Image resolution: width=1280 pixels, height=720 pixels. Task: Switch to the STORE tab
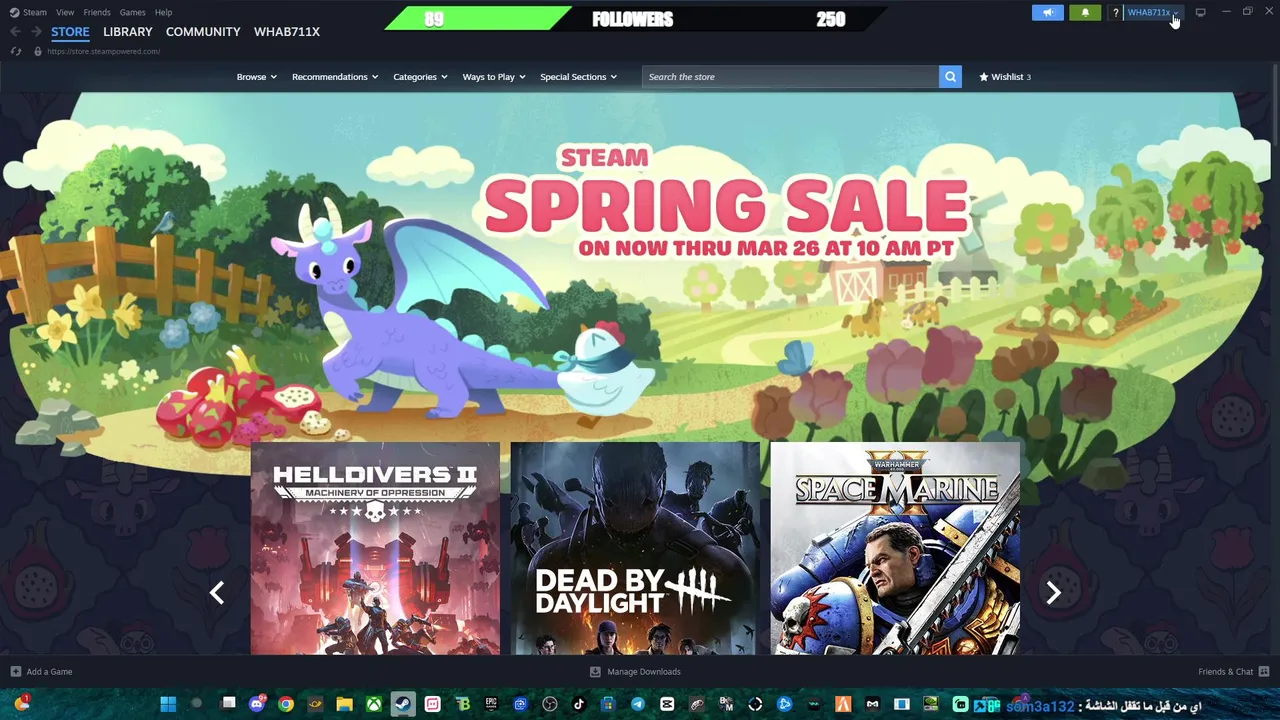tap(70, 31)
